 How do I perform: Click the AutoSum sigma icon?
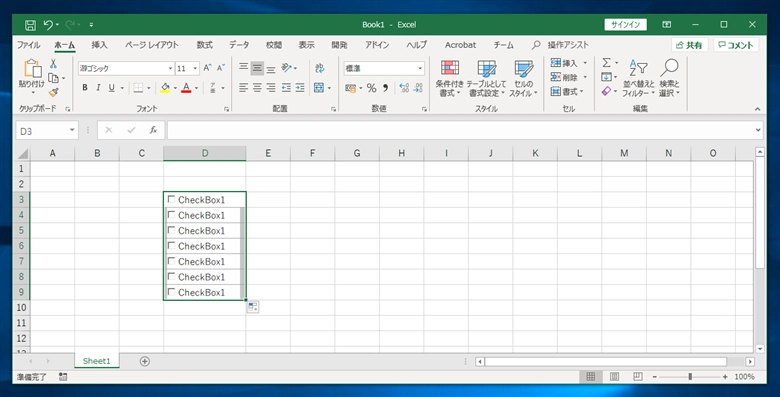606,63
